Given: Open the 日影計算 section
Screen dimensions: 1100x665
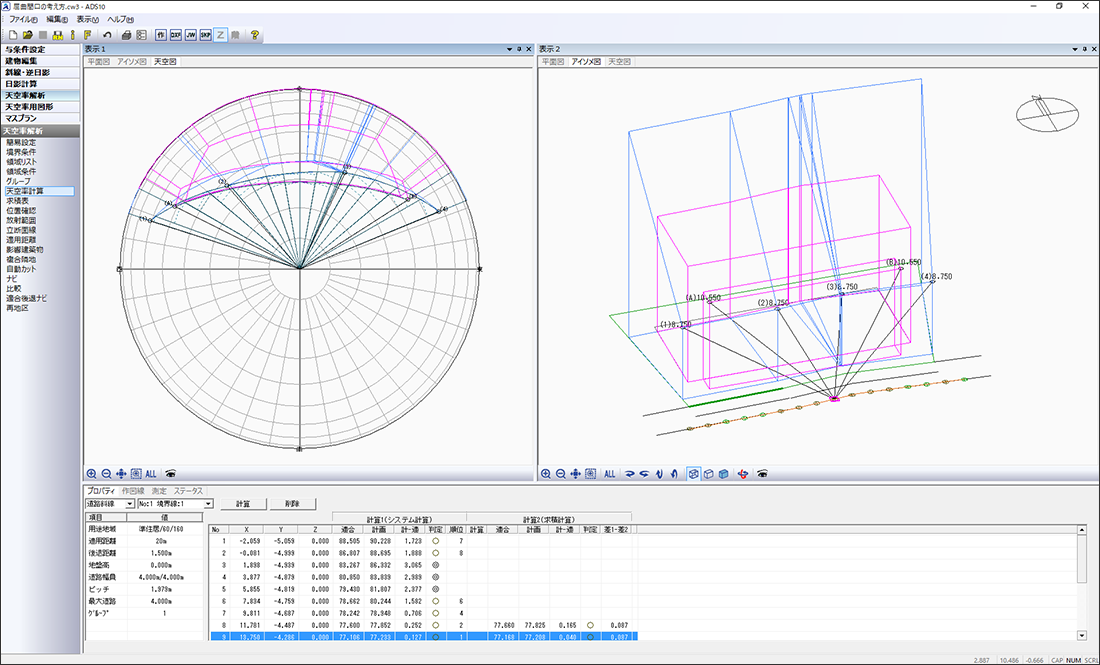Looking at the screenshot, I should 40,84.
